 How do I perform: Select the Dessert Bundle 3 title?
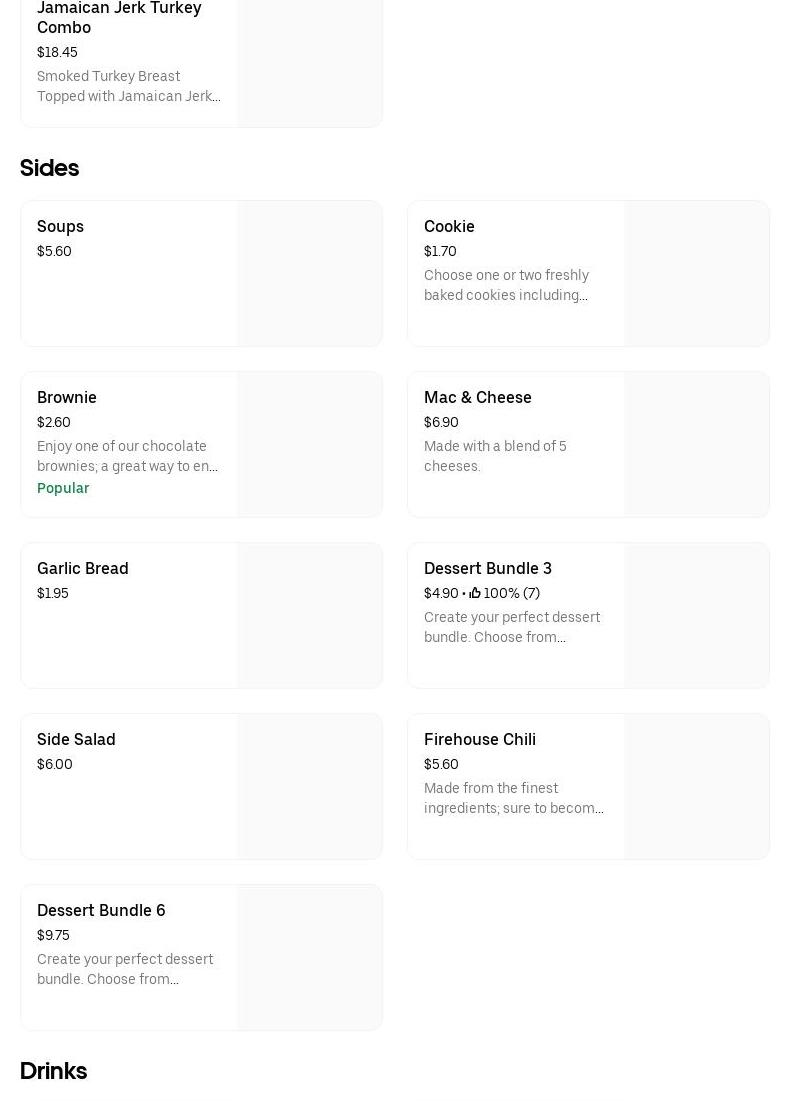(x=487, y=568)
